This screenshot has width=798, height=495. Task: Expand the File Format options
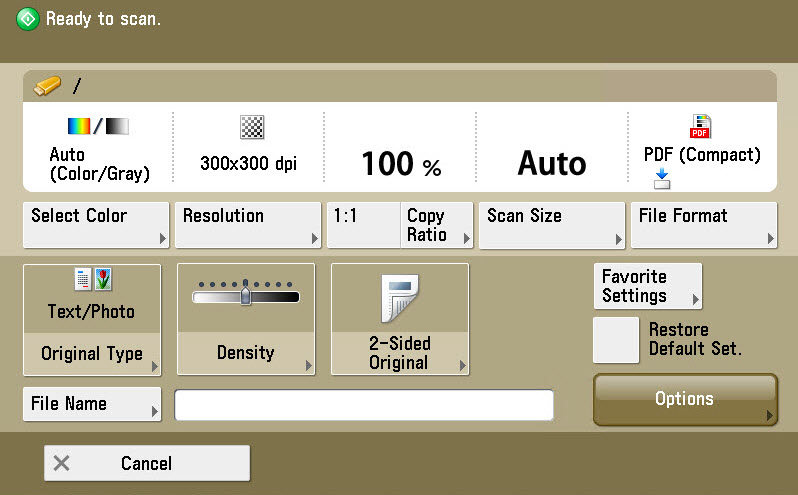(x=703, y=225)
